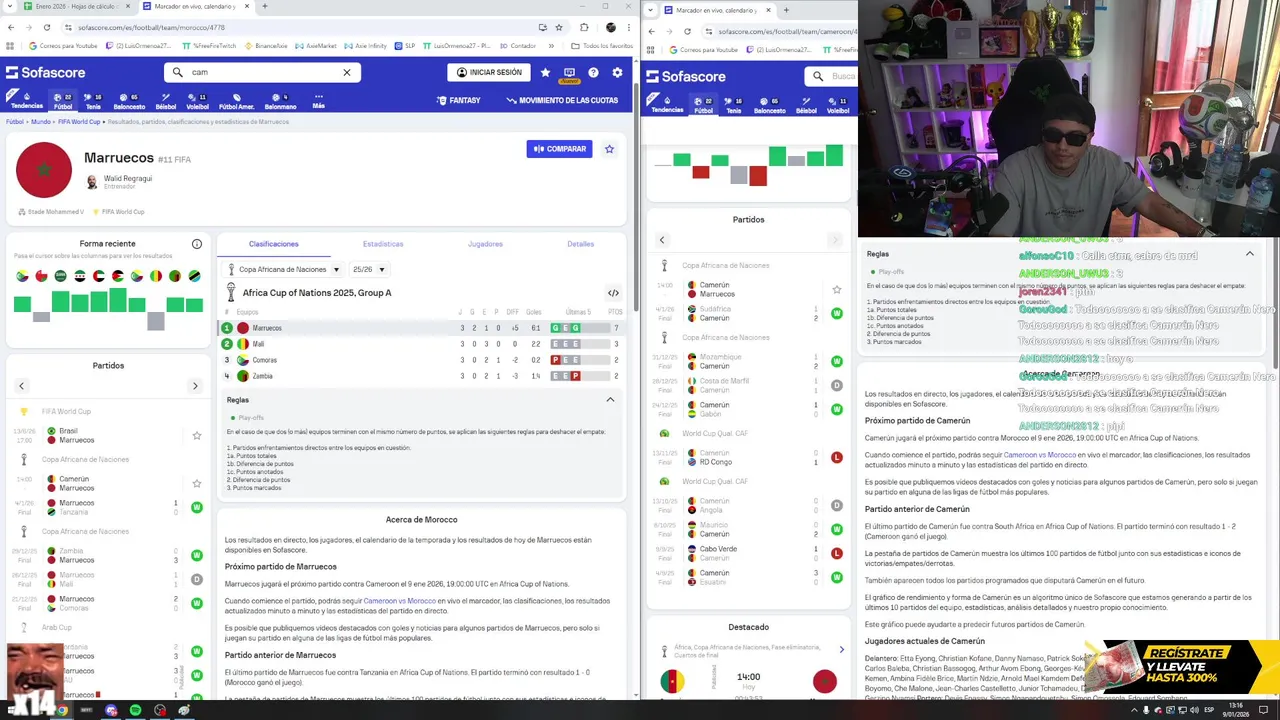Toggle star for the Brasil vs Marruecos match
Viewport: 1280px width, 720px height.
[x=197, y=435]
